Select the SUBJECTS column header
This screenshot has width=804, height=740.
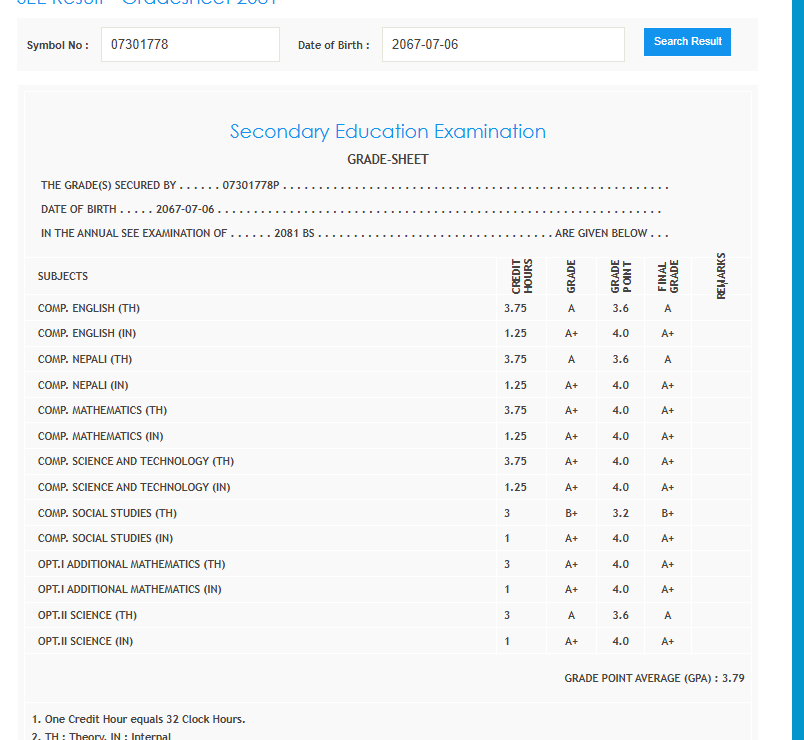pyautogui.click(x=63, y=276)
